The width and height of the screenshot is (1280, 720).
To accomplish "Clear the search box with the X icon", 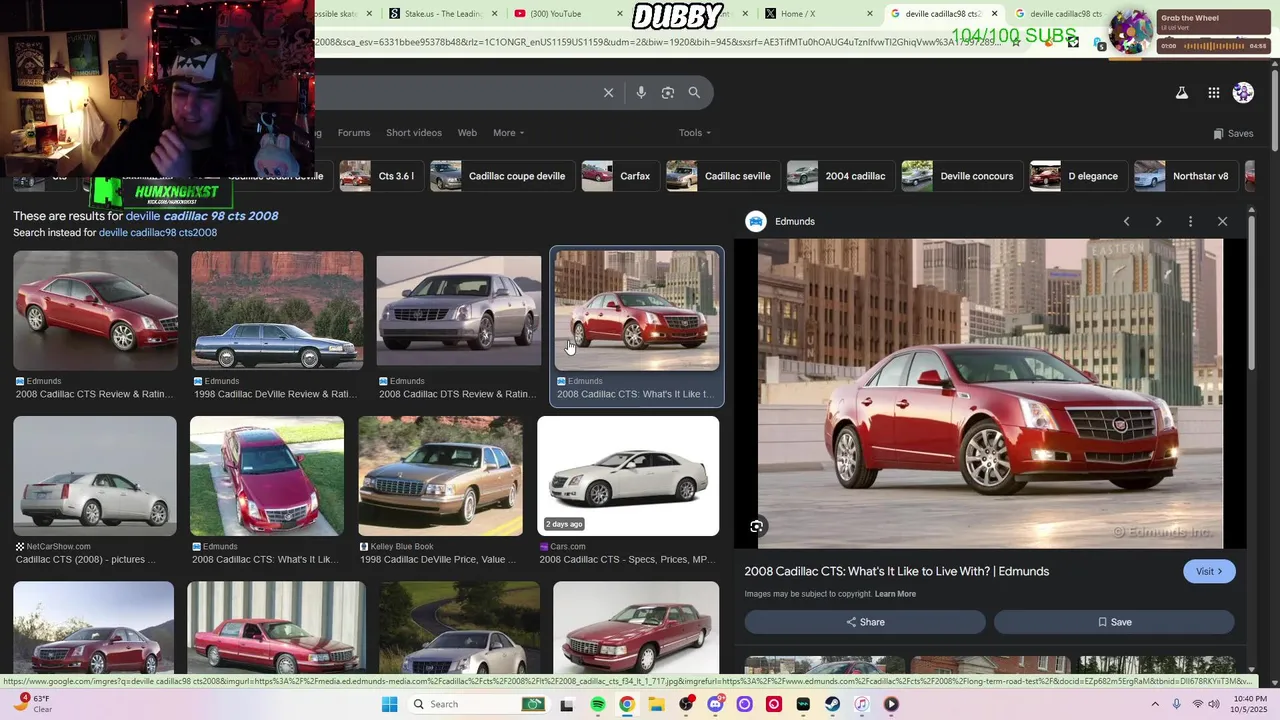I will click(x=608, y=93).
